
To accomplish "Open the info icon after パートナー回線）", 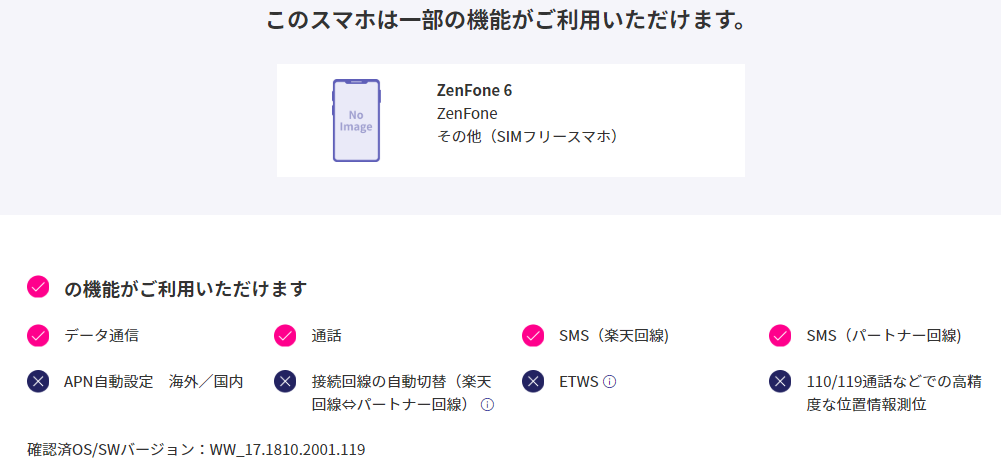I will 487,404.
